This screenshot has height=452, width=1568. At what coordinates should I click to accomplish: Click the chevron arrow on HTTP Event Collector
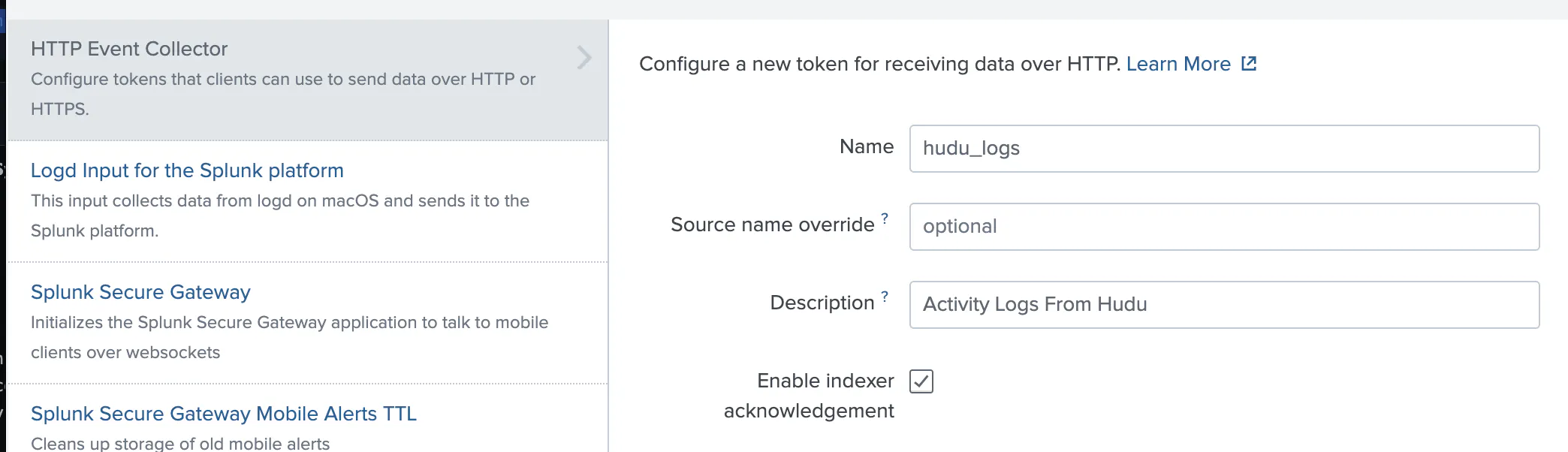(583, 58)
